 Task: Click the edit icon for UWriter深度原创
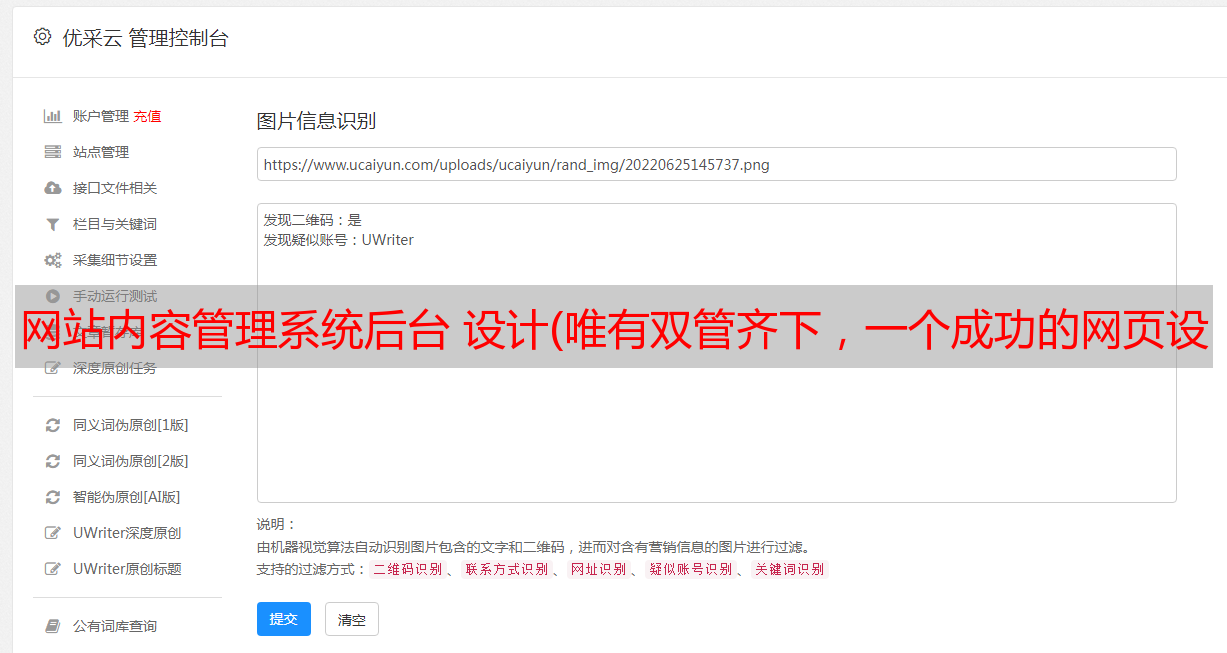point(53,533)
